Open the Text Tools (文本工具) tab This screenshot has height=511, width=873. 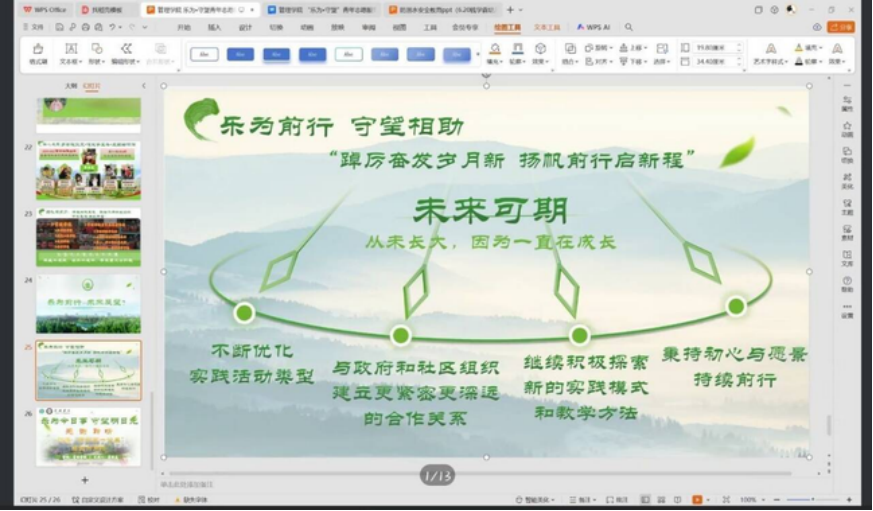[547, 27]
